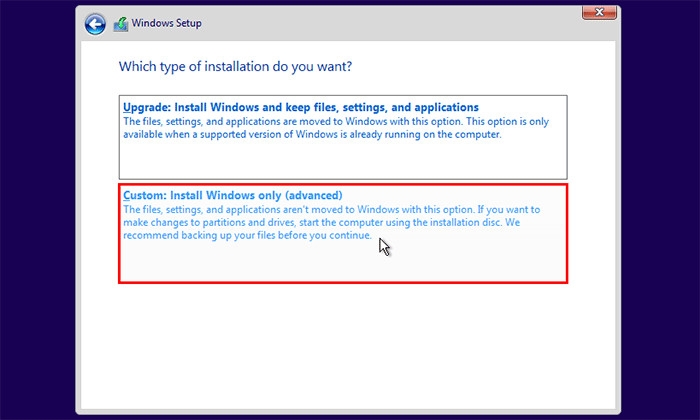Click the Windows Setup icon in title bar

[121, 24]
